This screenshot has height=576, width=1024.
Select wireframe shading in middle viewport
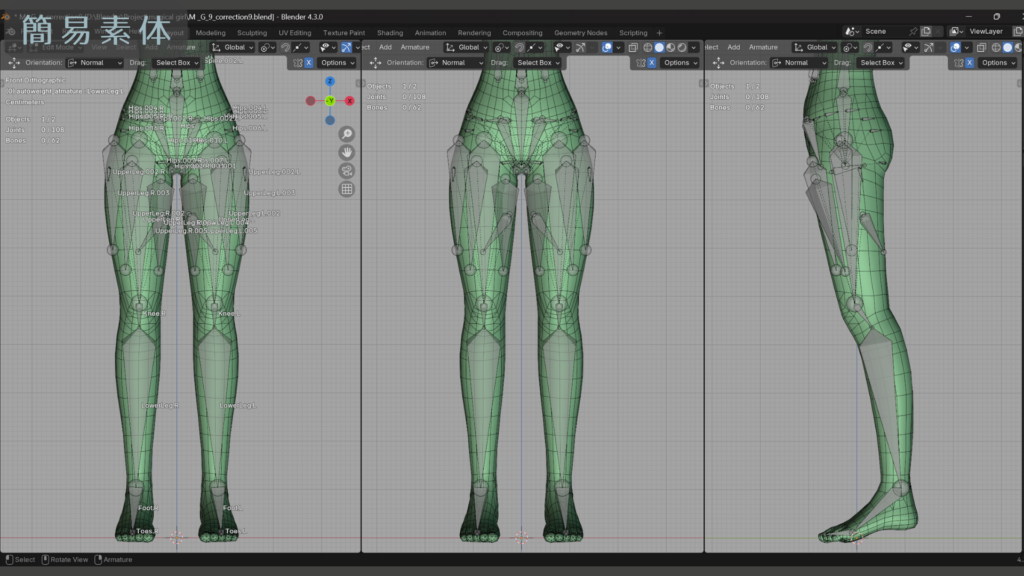tap(647, 47)
